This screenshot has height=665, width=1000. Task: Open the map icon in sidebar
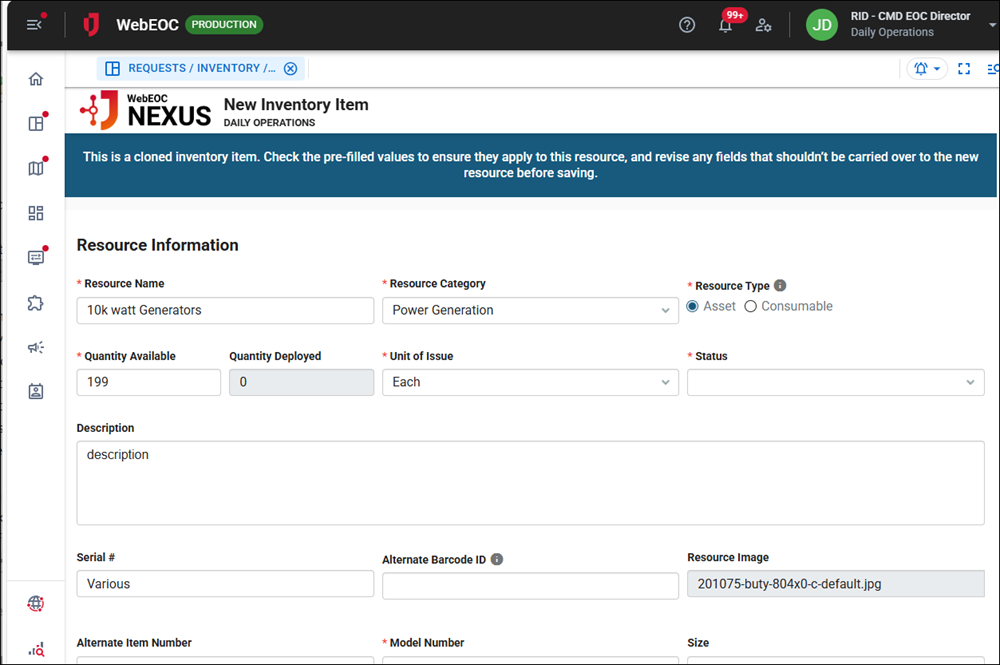(x=36, y=168)
